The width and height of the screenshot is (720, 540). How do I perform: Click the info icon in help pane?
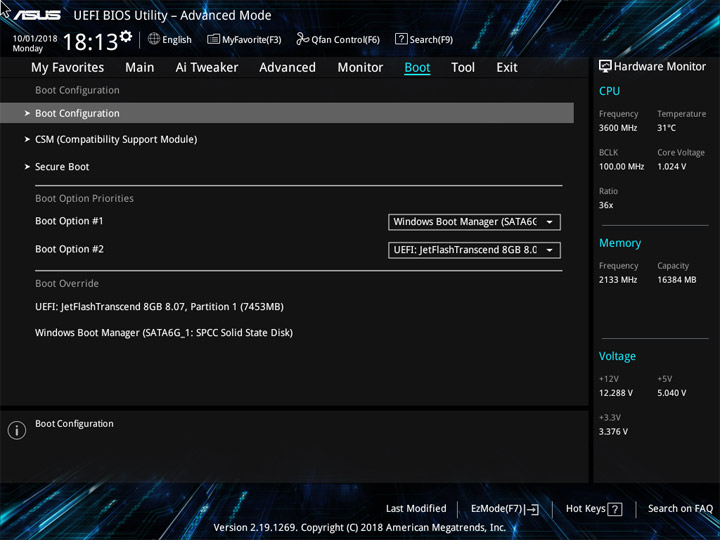point(17,430)
